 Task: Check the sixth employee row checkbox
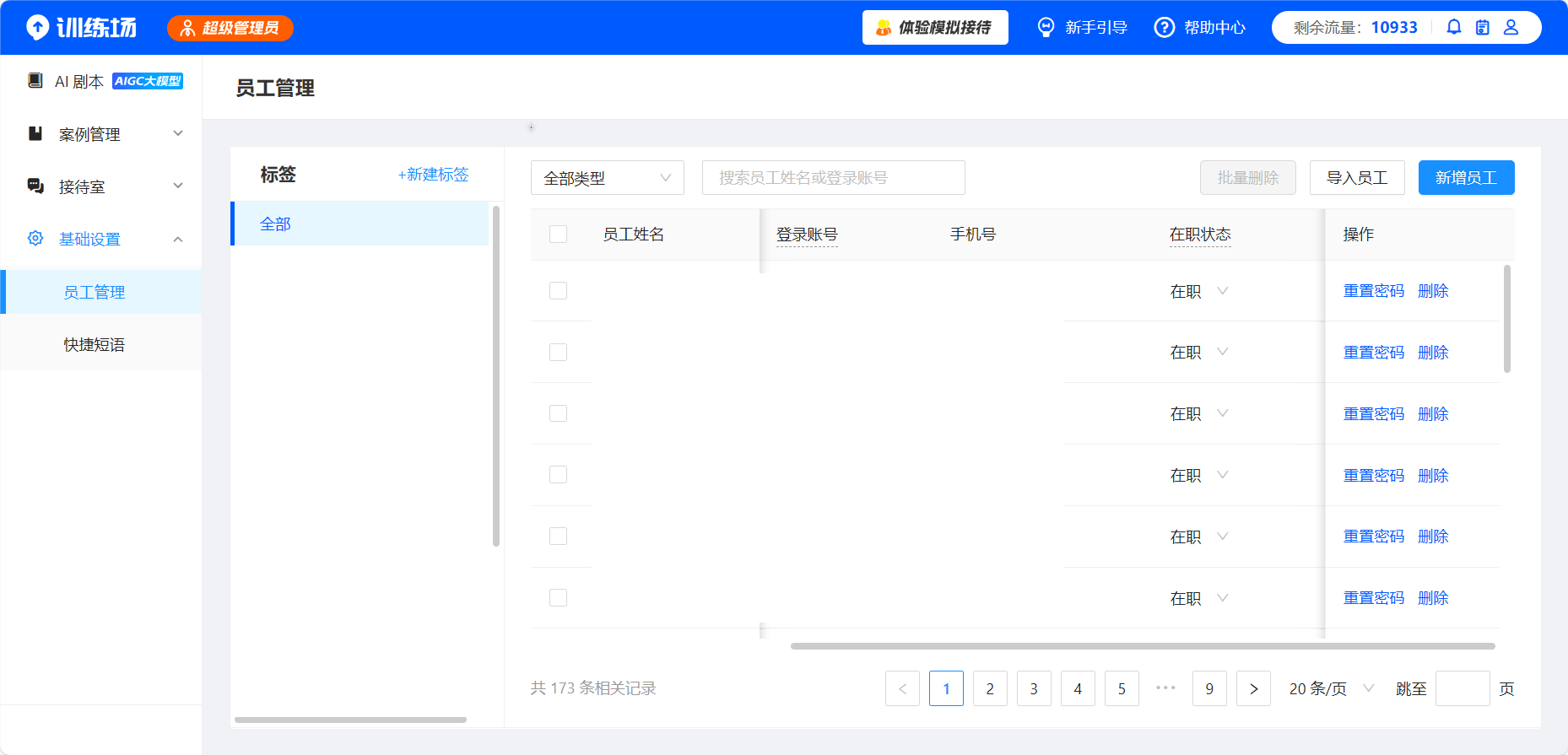558,597
